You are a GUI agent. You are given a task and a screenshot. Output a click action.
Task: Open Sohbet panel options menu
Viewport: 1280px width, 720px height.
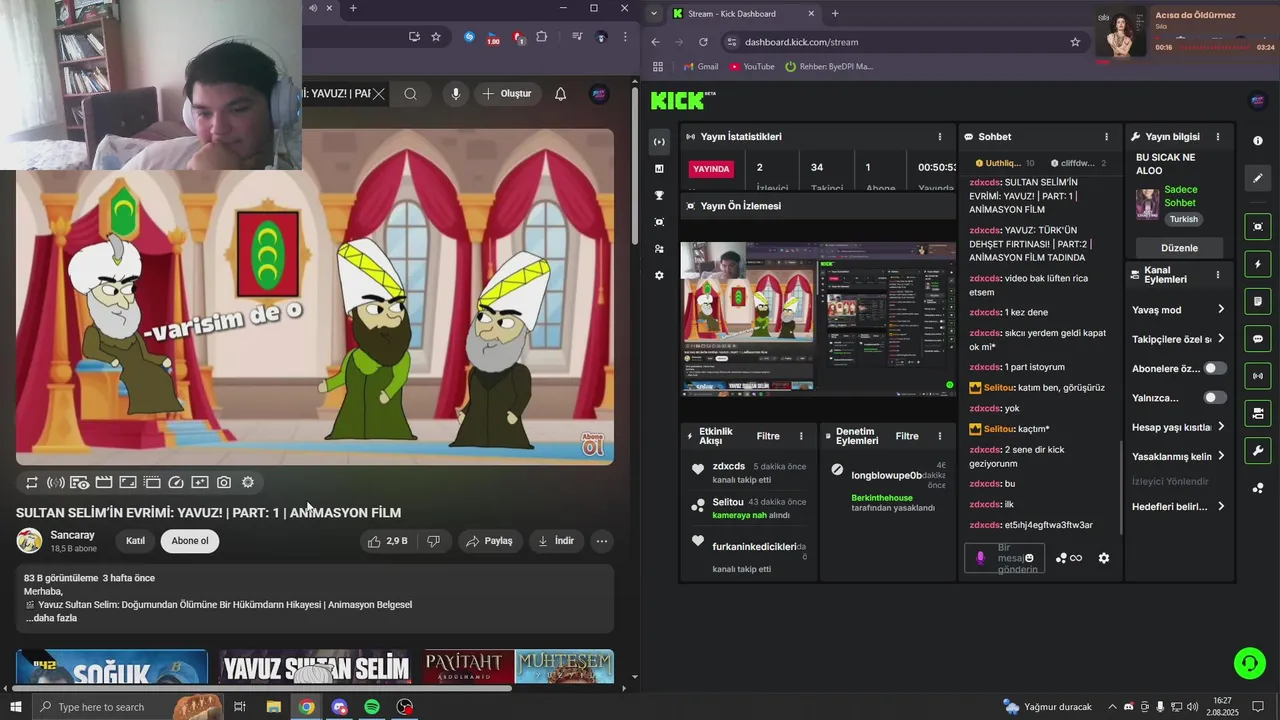coord(1106,137)
